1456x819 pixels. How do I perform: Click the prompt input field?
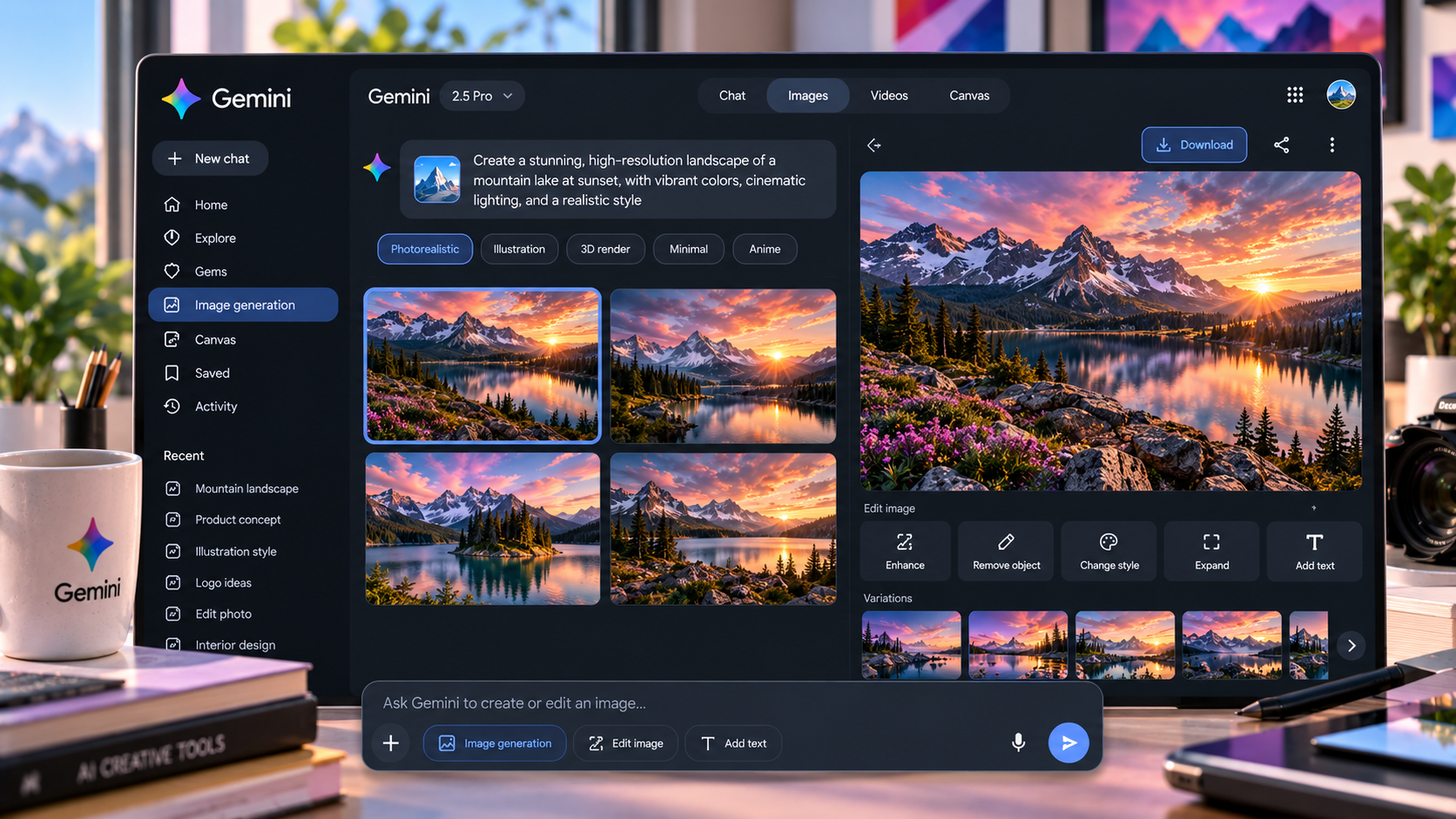coord(731,702)
